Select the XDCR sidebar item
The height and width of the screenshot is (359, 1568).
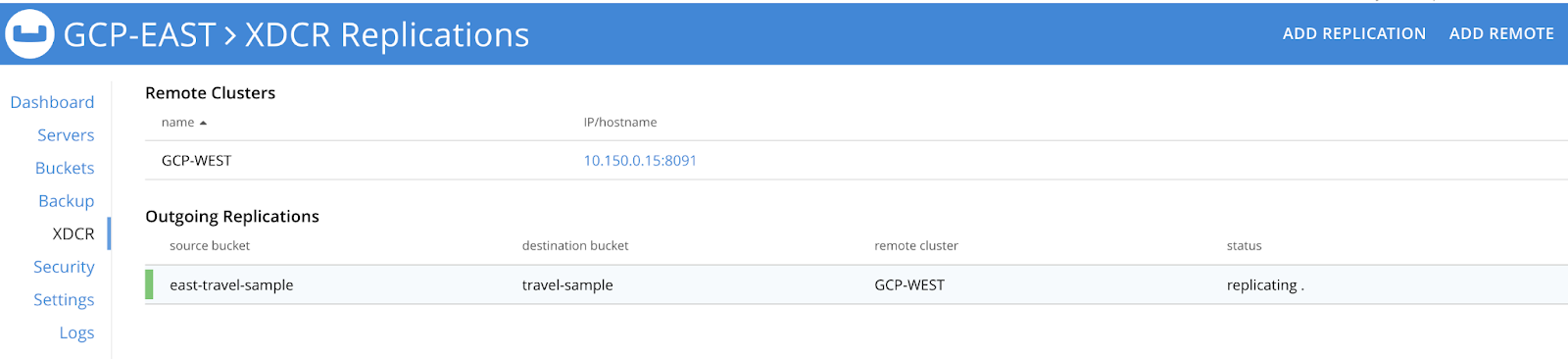73,233
